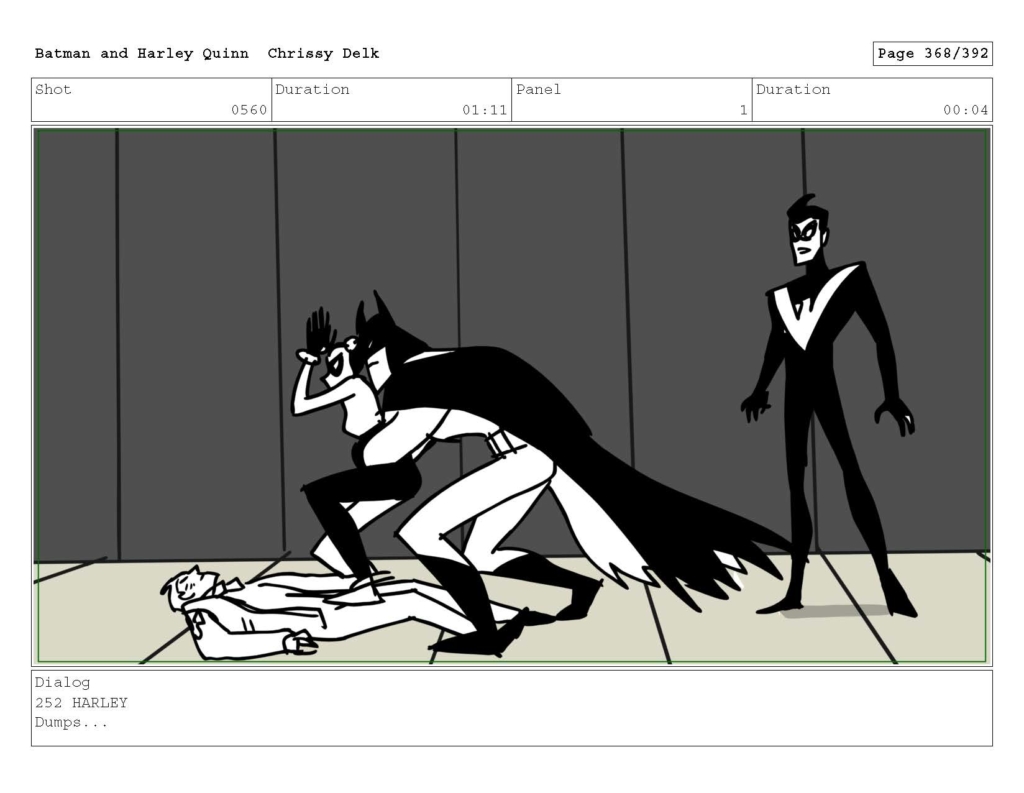Click the storyboard panel drawing
1024x793 pixels.
pyautogui.click(x=512, y=396)
